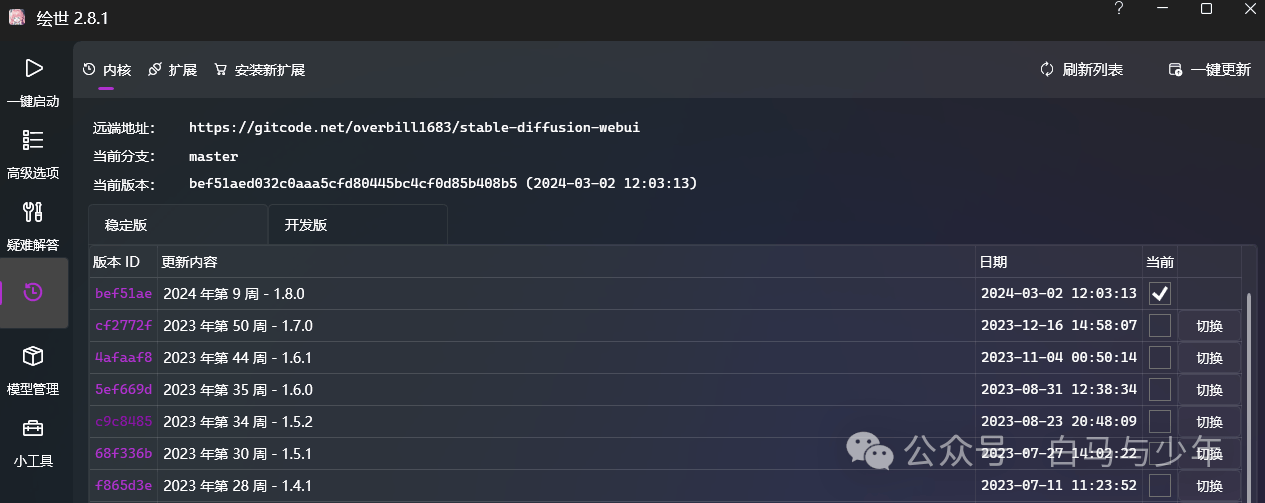Toggle the checked box for bef51ae

(1160, 294)
